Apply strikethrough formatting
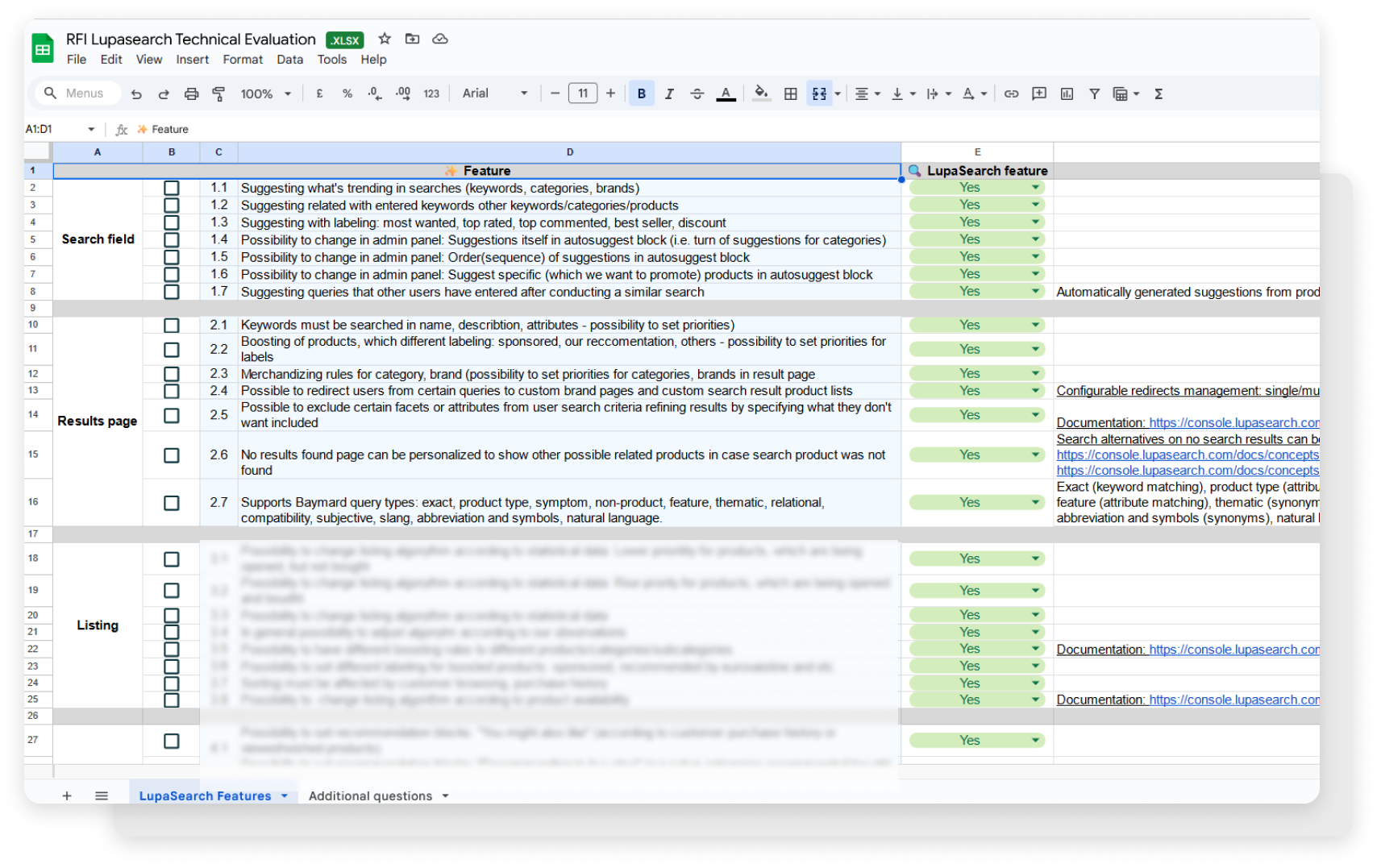 (x=697, y=93)
